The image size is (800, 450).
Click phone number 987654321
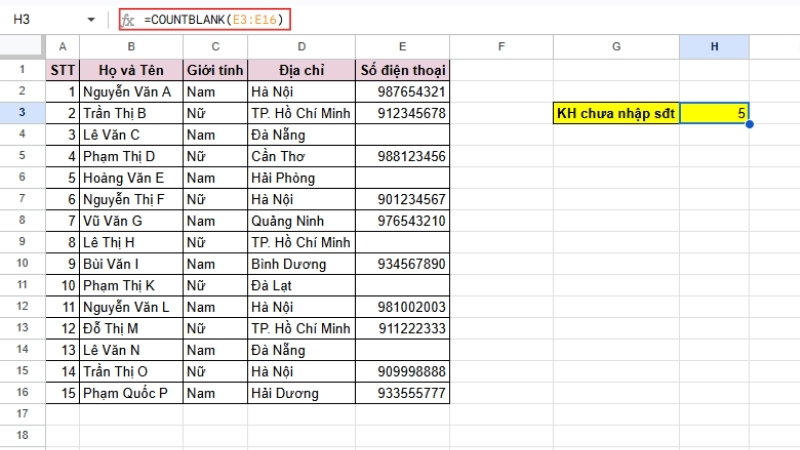(403, 92)
